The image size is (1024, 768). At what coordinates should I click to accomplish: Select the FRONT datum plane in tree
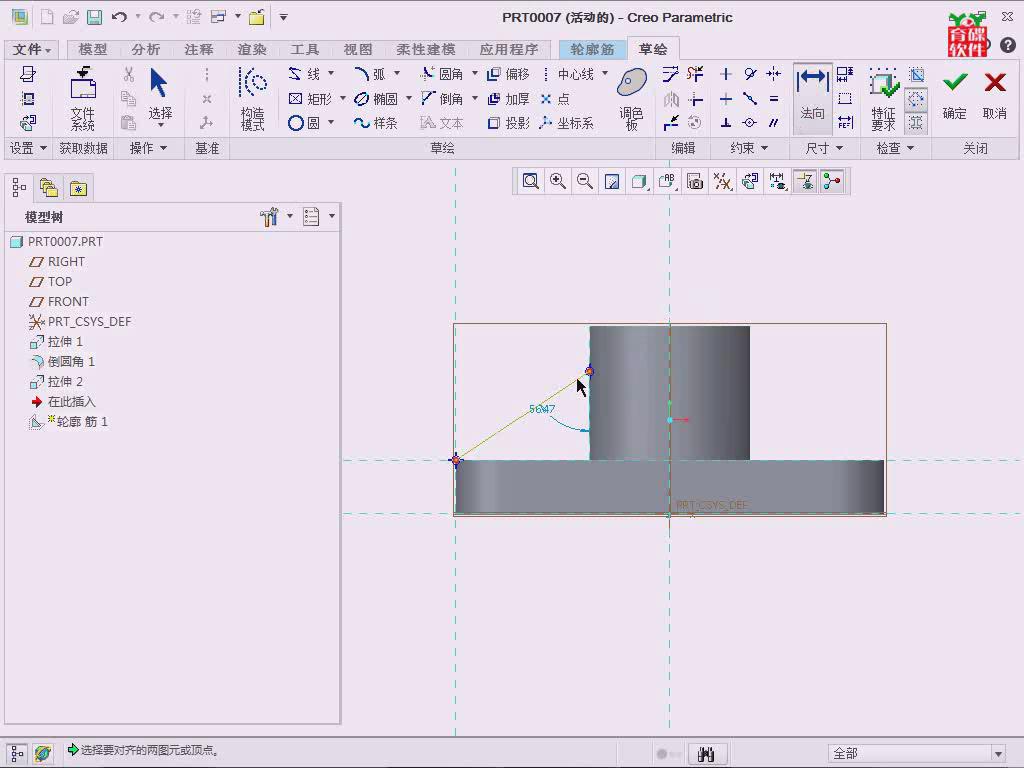(x=59, y=302)
